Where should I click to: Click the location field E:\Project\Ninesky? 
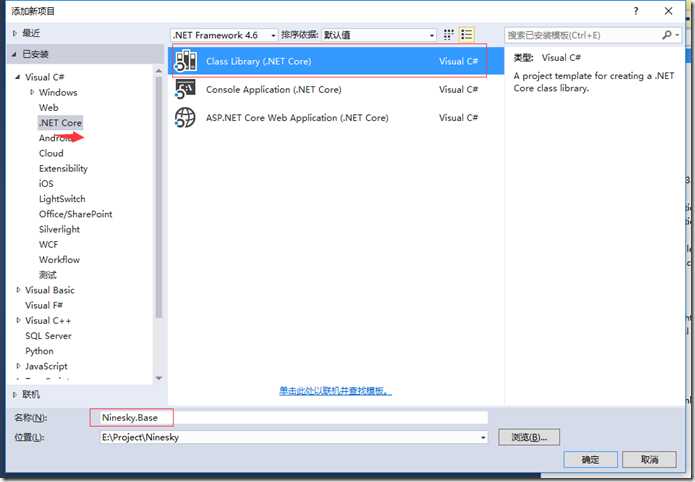(293, 437)
